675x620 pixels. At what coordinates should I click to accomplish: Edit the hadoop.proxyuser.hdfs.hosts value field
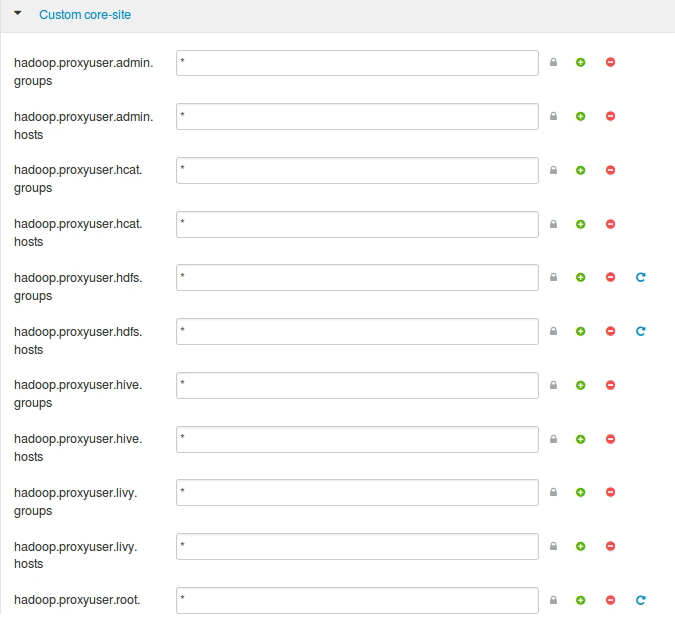357,331
